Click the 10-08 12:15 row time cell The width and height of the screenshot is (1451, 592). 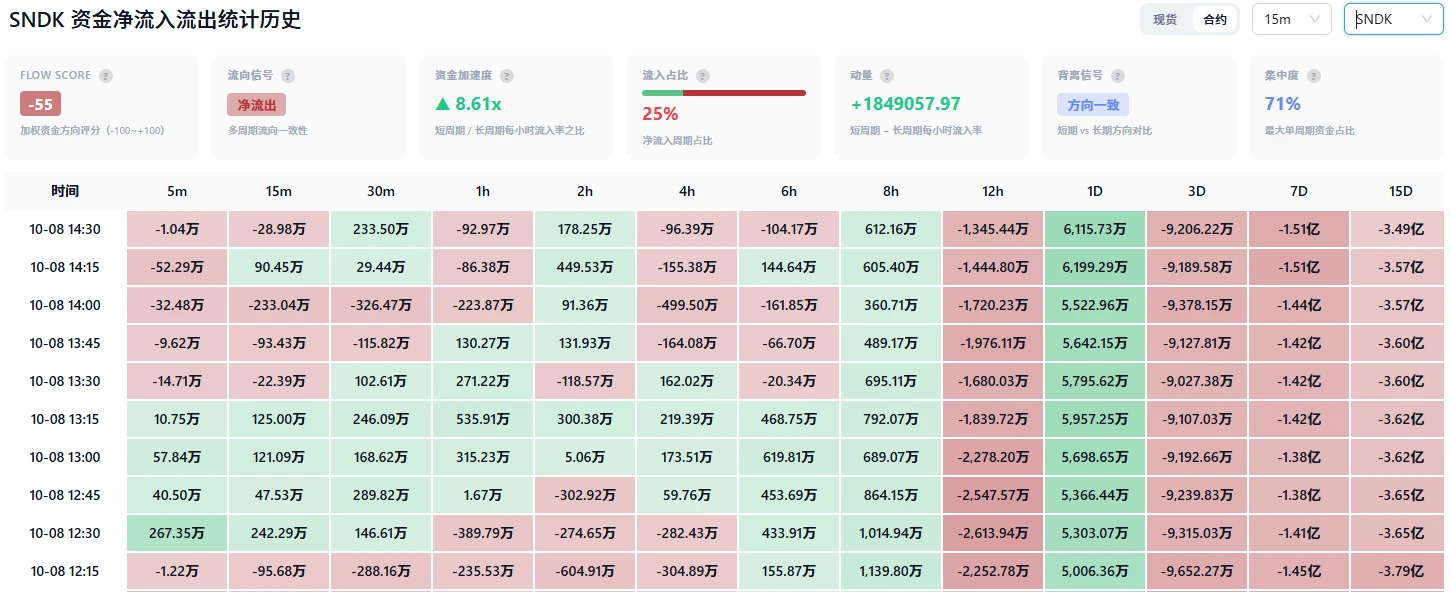[x=65, y=571]
